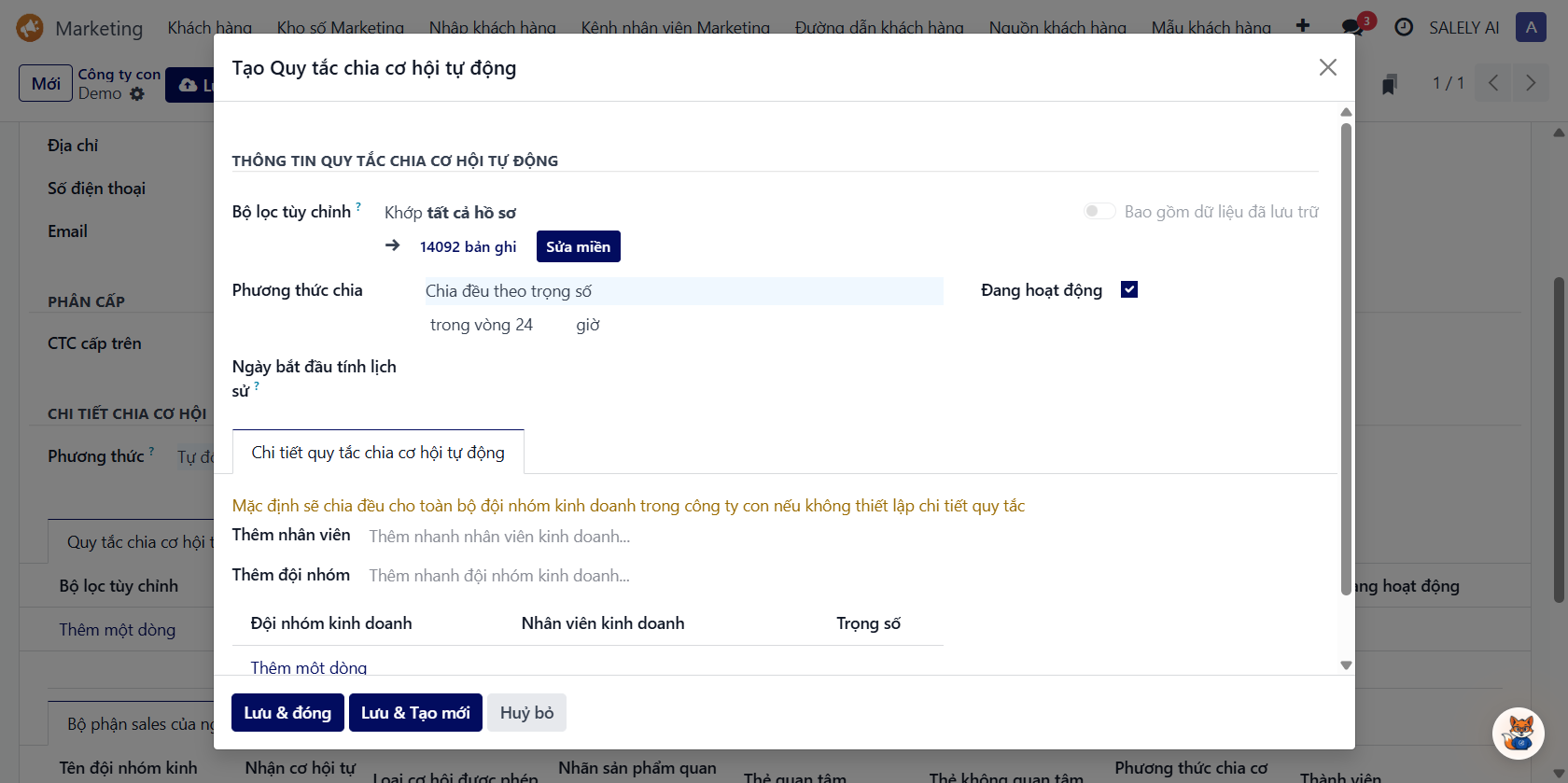Open the chat messages icon with badge
The width and height of the screenshot is (1568, 783).
1352,27
